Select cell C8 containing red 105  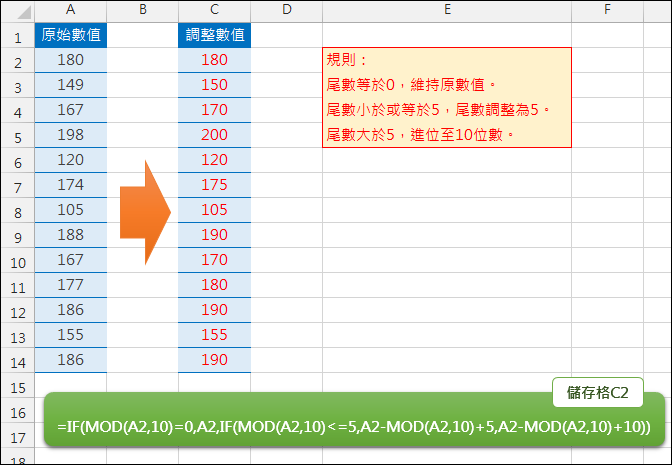tap(214, 210)
